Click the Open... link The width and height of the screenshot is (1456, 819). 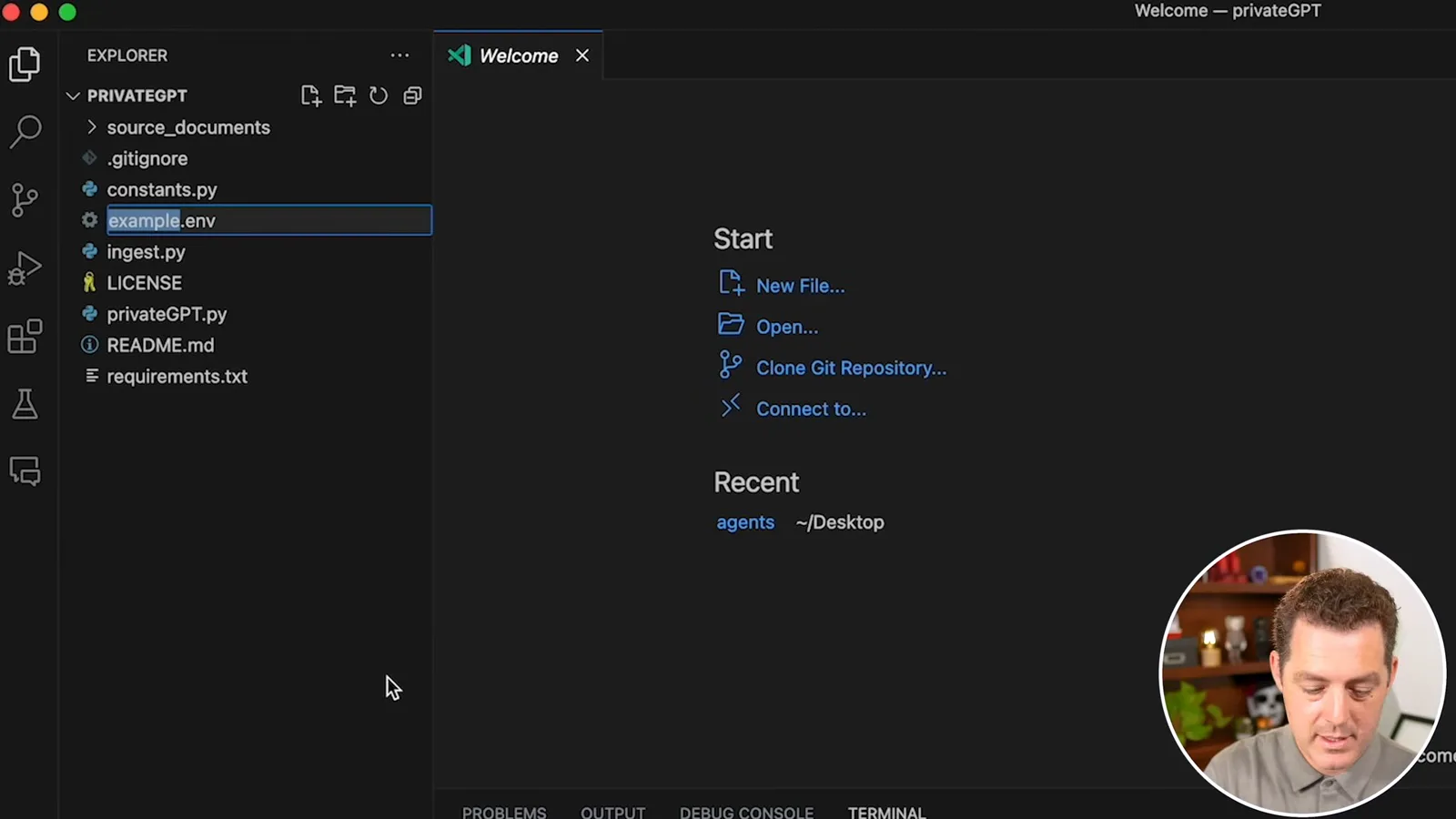click(787, 327)
